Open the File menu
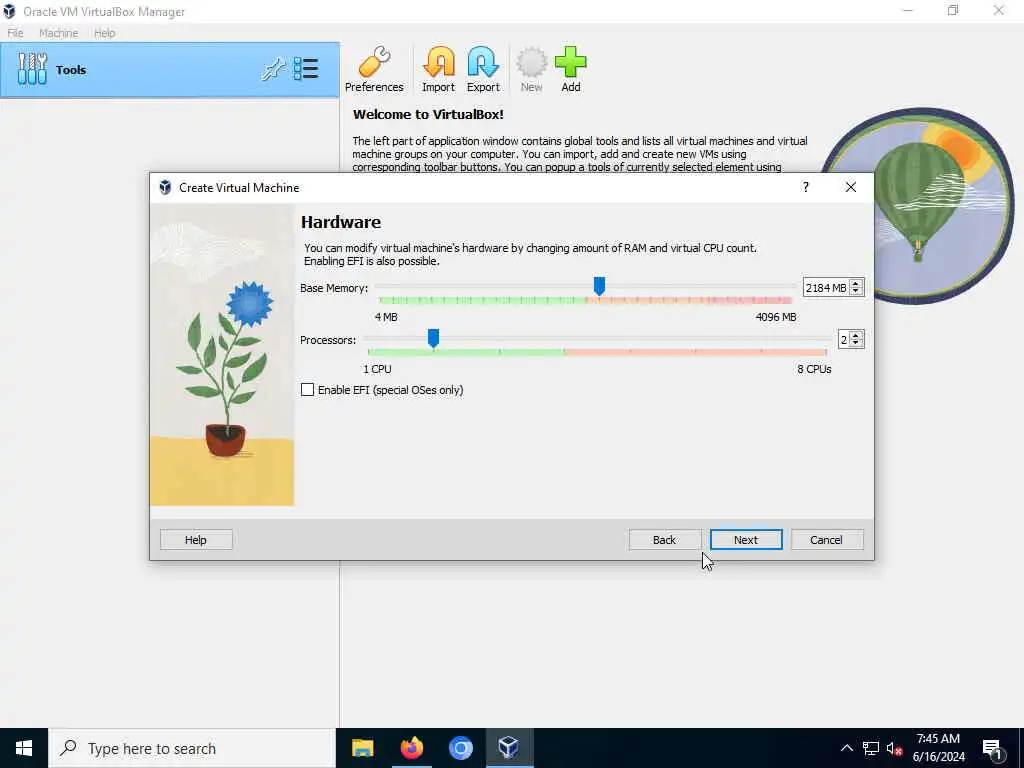 coord(16,33)
